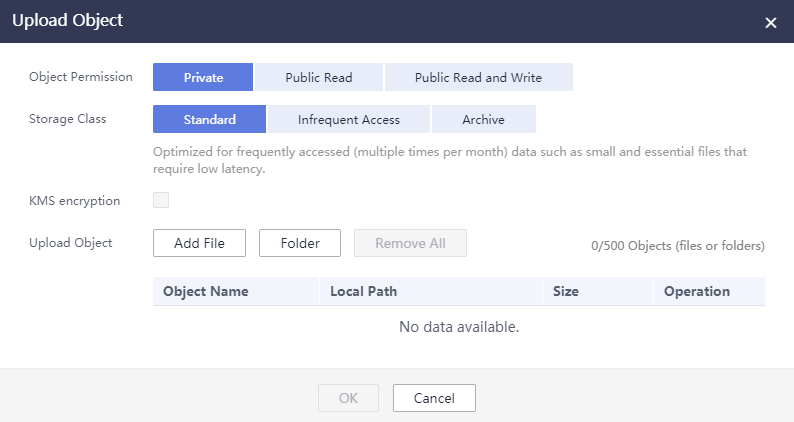Select Archive storage class
This screenshot has height=422, width=794.
coord(484,119)
